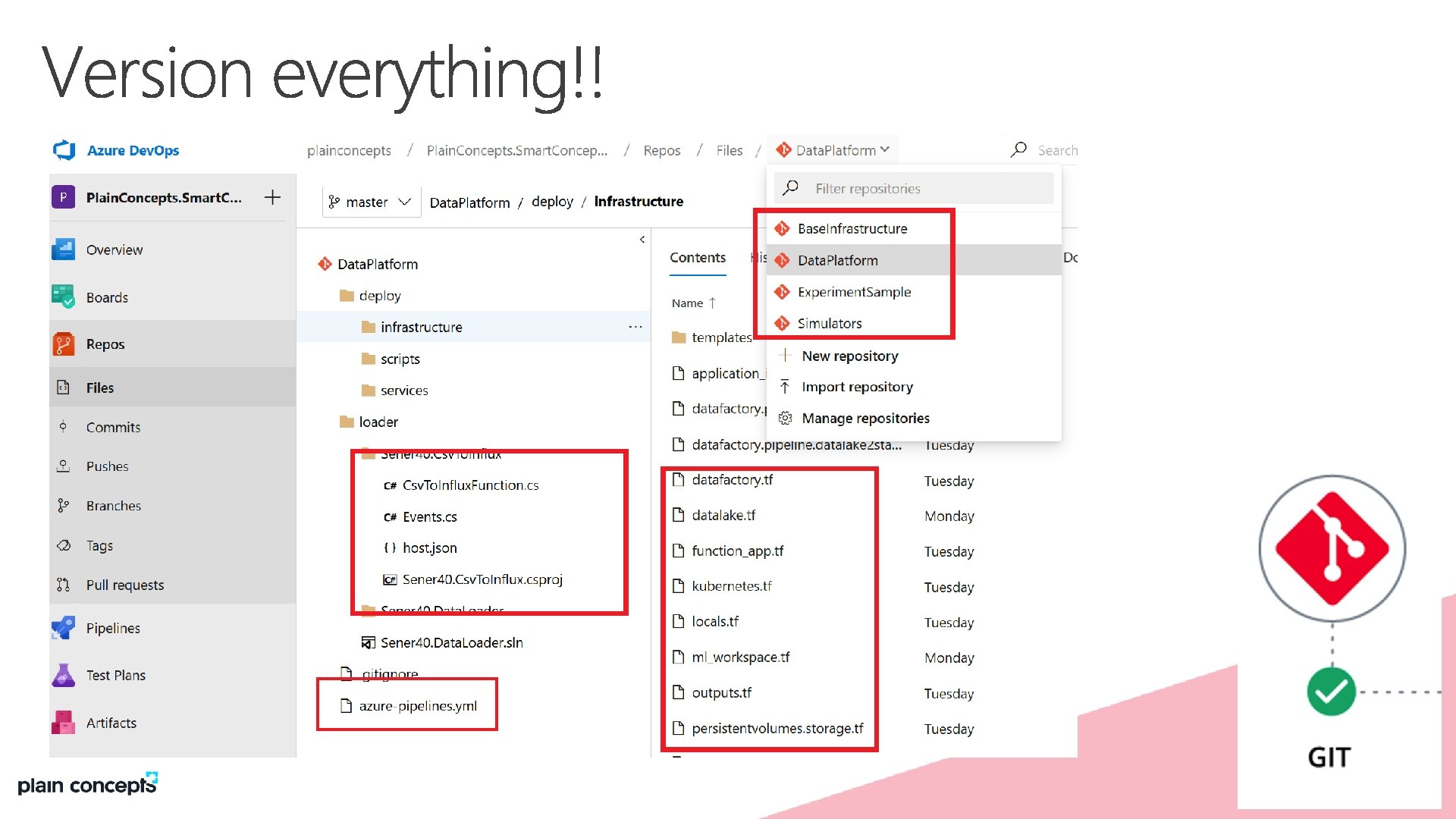Viewport: 1456px width, 819px height.
Task: Collapse the file tree panel chevron
Action: coord(642,240)
